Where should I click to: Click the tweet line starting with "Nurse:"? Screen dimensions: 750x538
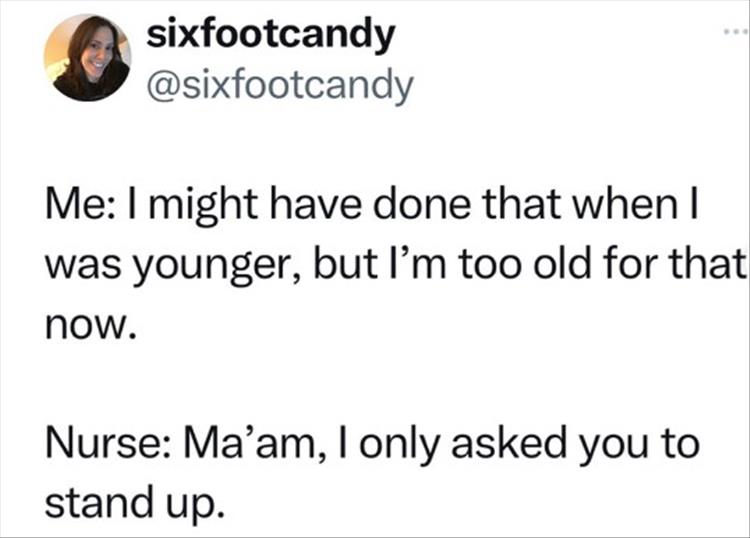click(370, 443)
